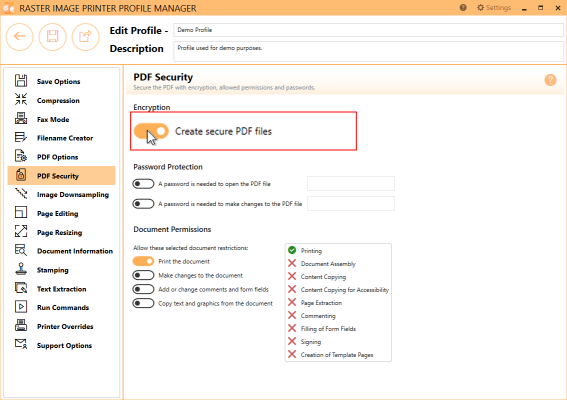
Task: Click Content Copying for Accessibility entry
Action: click(x=345, y=290)
